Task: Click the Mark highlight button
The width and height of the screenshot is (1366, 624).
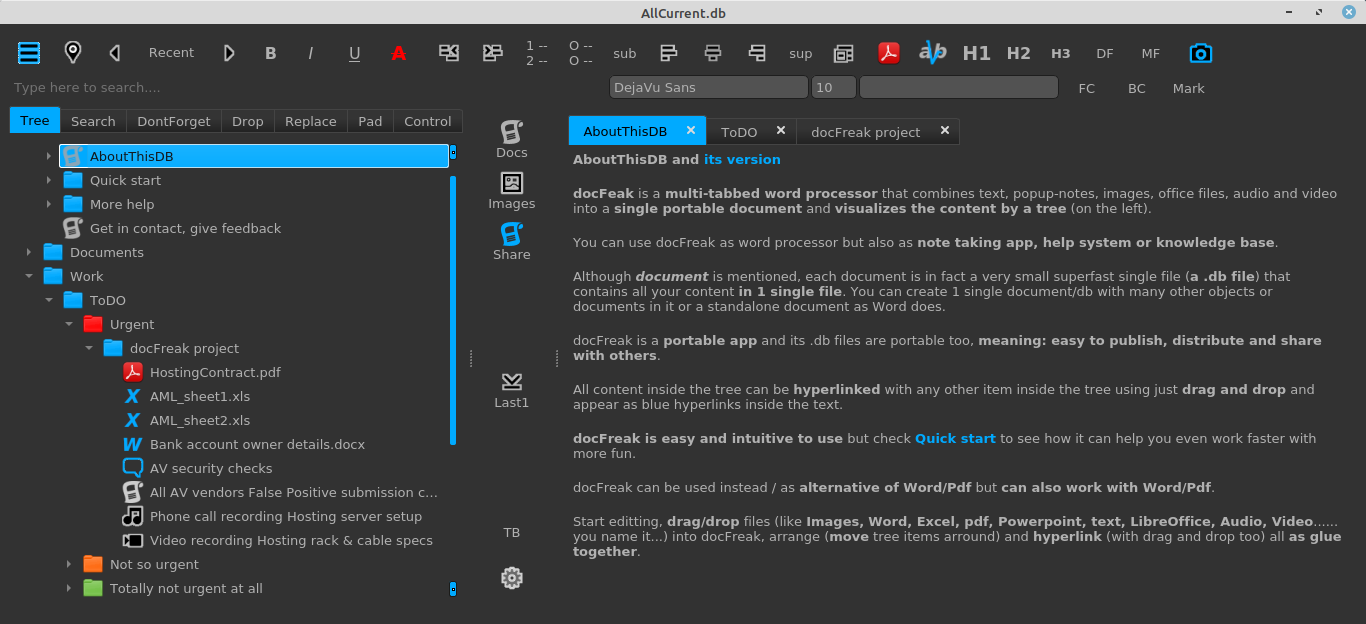Action: [1189, 88]
